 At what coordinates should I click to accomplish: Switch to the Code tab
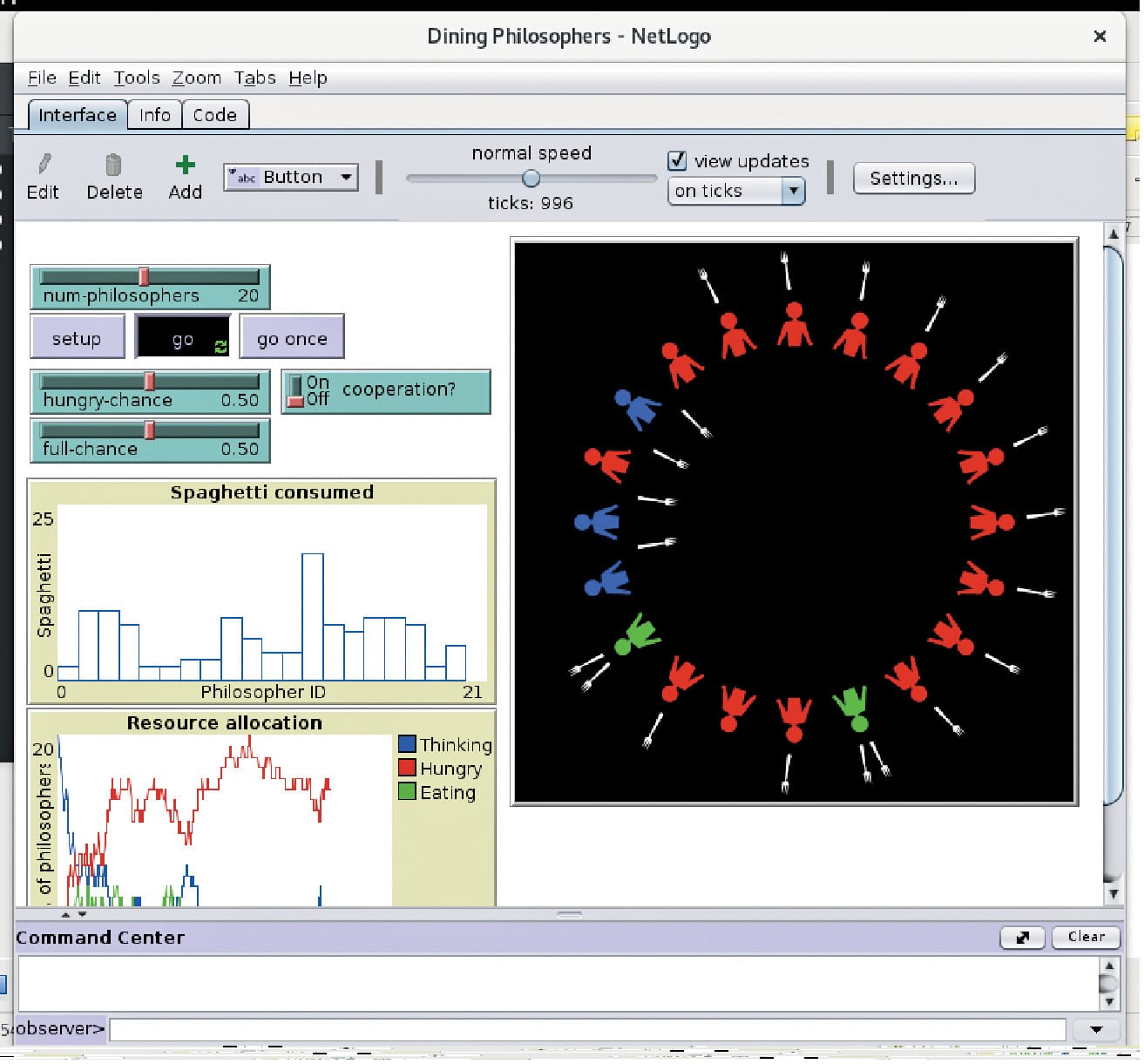tap(215, 114)
